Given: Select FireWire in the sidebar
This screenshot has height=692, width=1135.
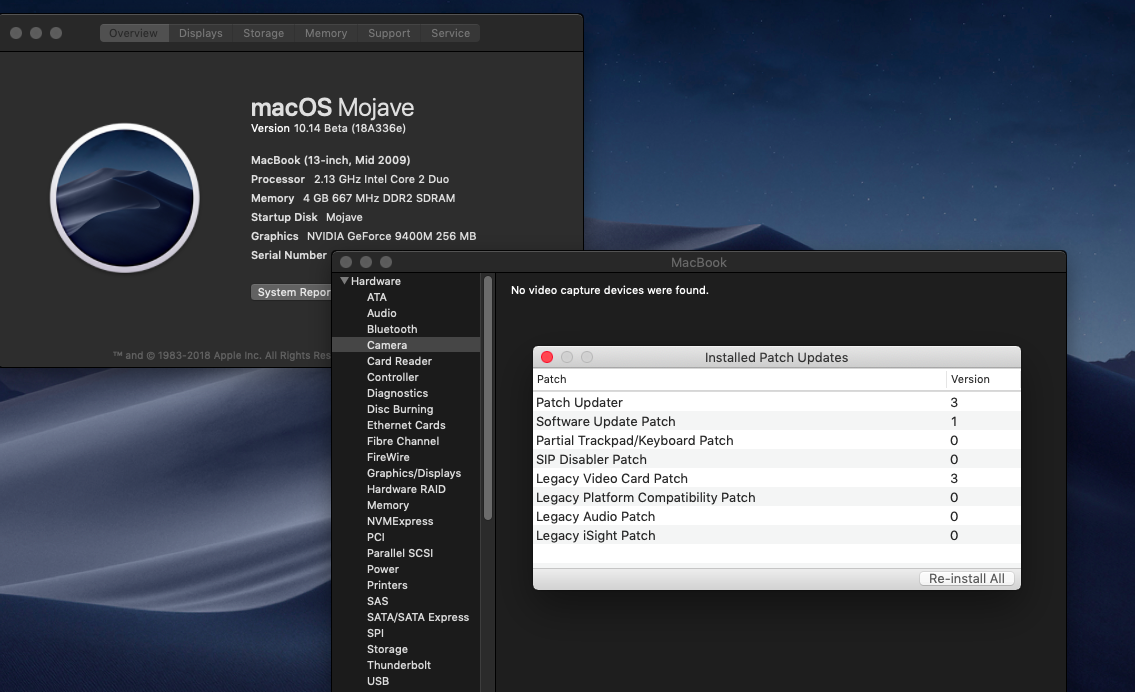Looking at the screenshot, I should [x=388, y=457].
